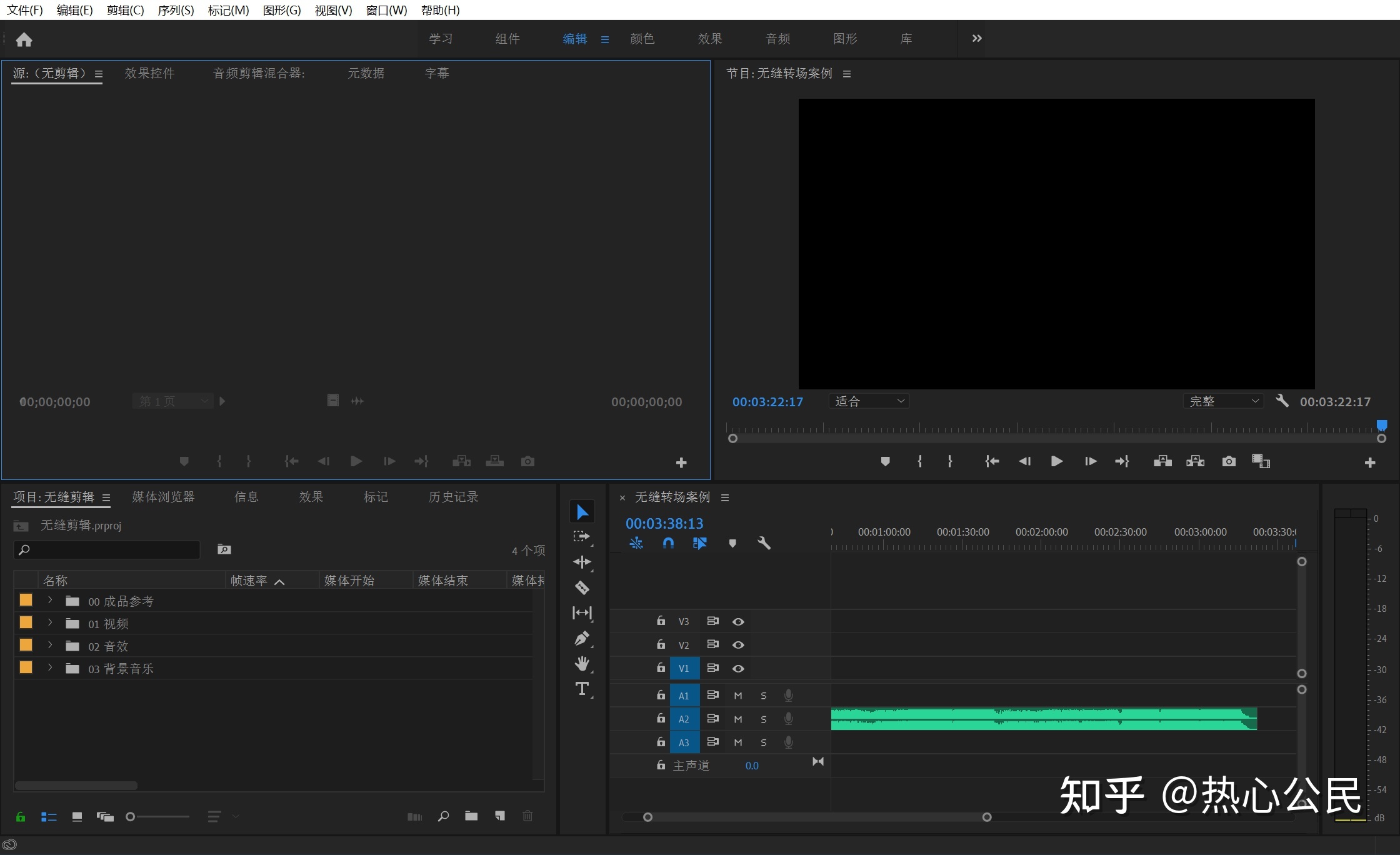Click Extract button in program monitor
Viewport: 1400px width, 855px height.
click(1195, 461)
